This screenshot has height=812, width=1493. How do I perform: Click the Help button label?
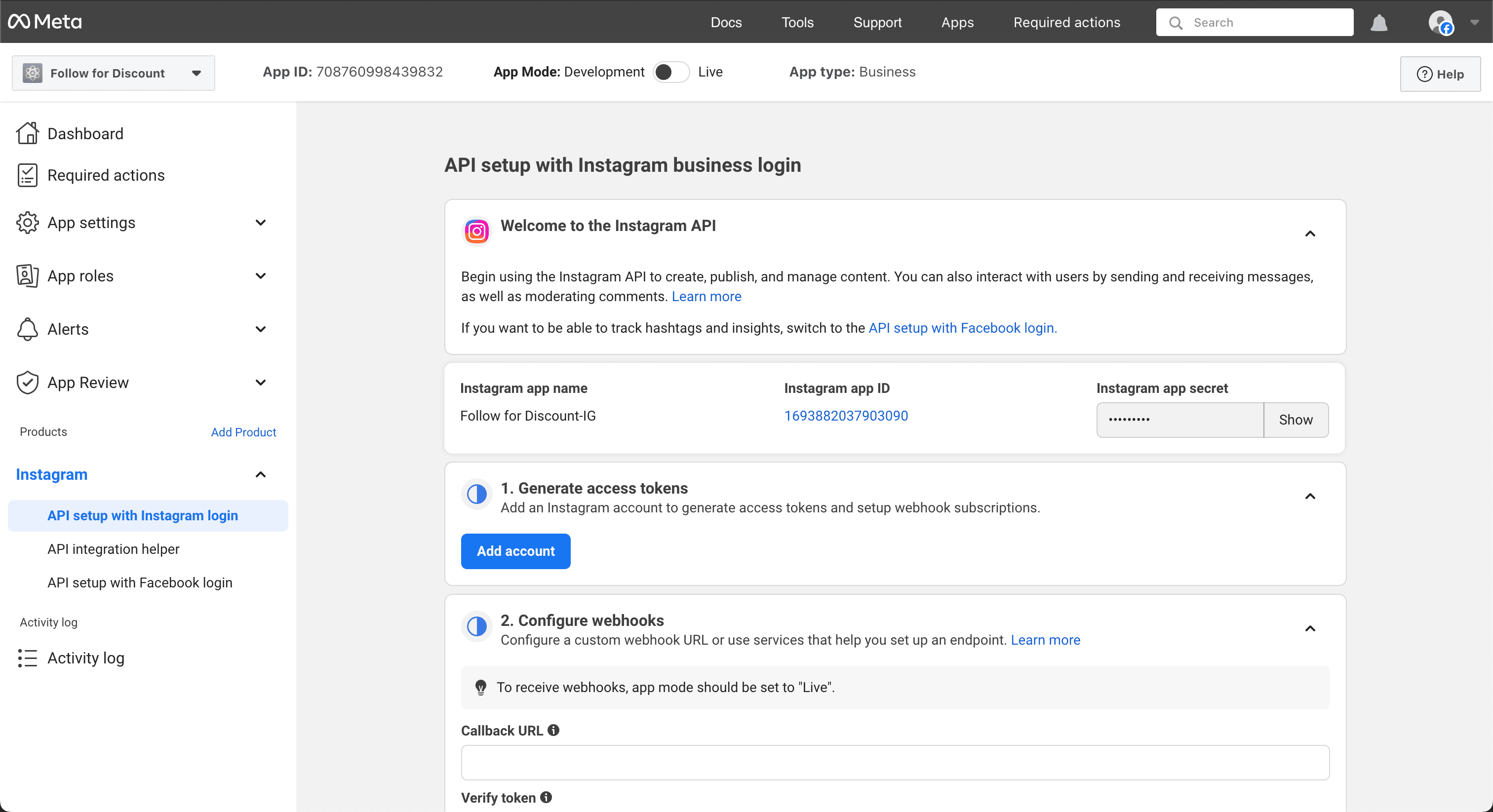pos(1450,74)
